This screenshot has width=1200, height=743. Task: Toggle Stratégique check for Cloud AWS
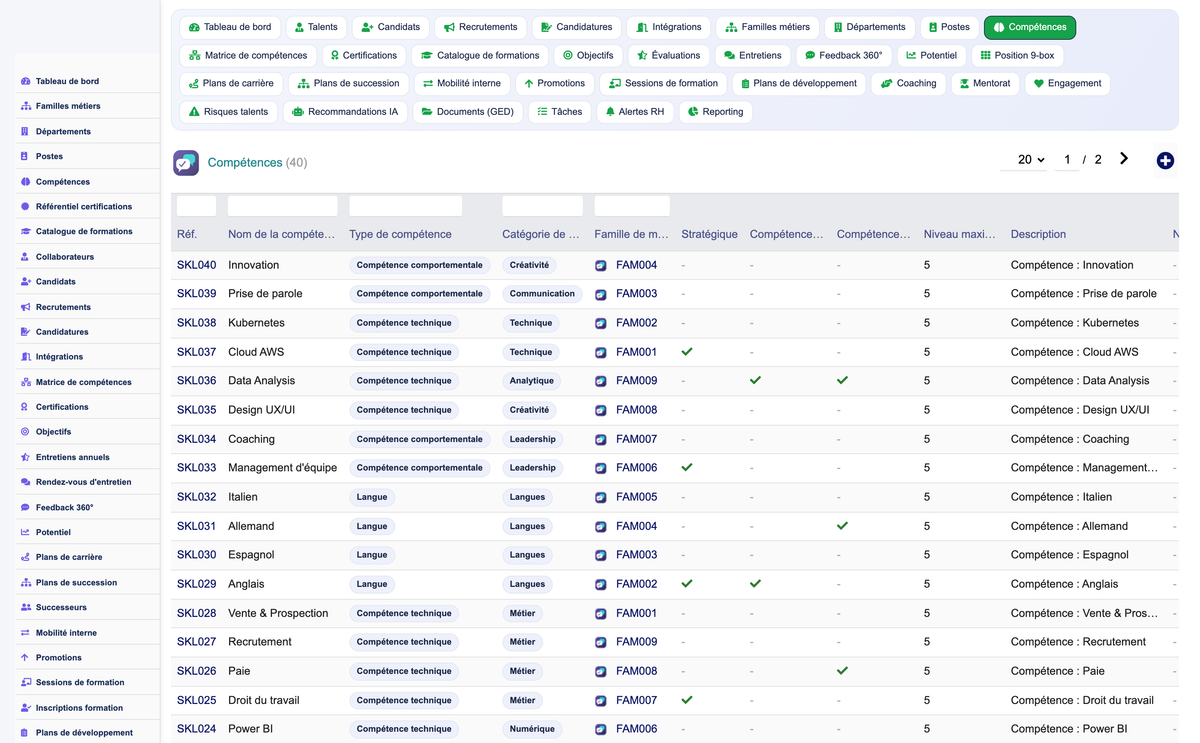[687, 352]
